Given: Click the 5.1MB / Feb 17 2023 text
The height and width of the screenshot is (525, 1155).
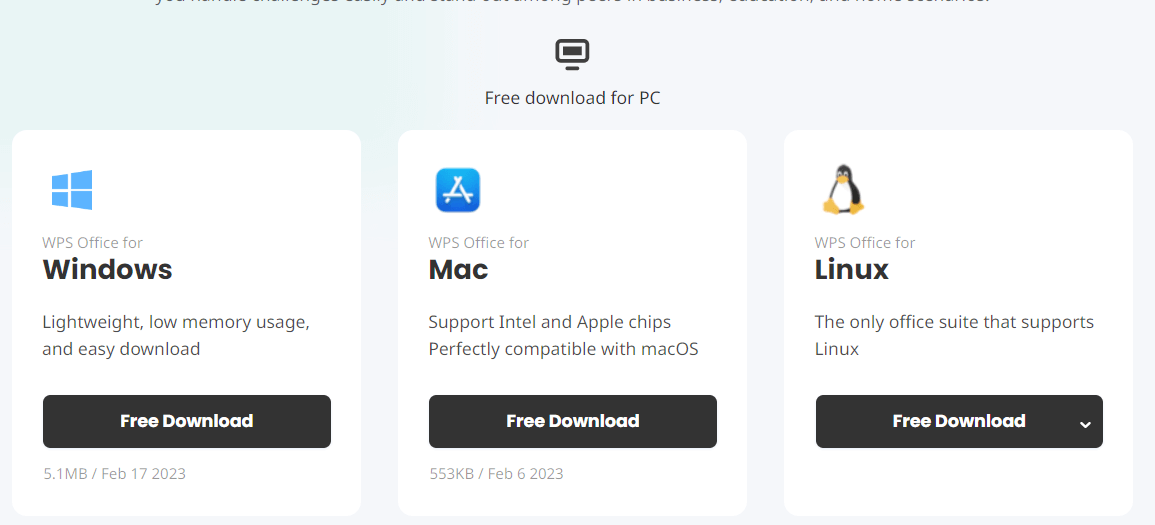Looking at the screenshot, I should (114, 473).
